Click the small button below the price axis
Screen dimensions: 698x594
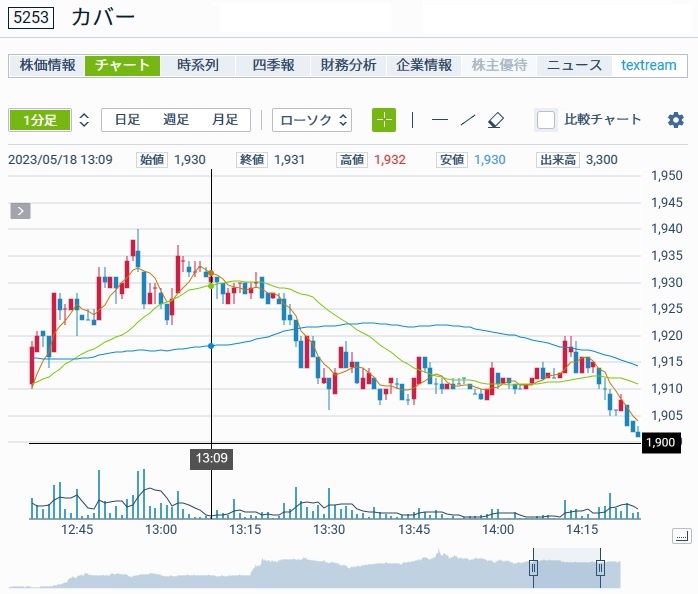point(681,537)
